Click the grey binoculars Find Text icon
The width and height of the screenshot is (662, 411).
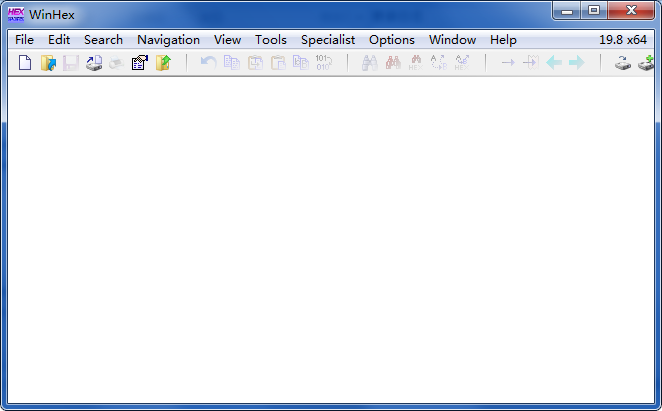[x=370, y=63]
